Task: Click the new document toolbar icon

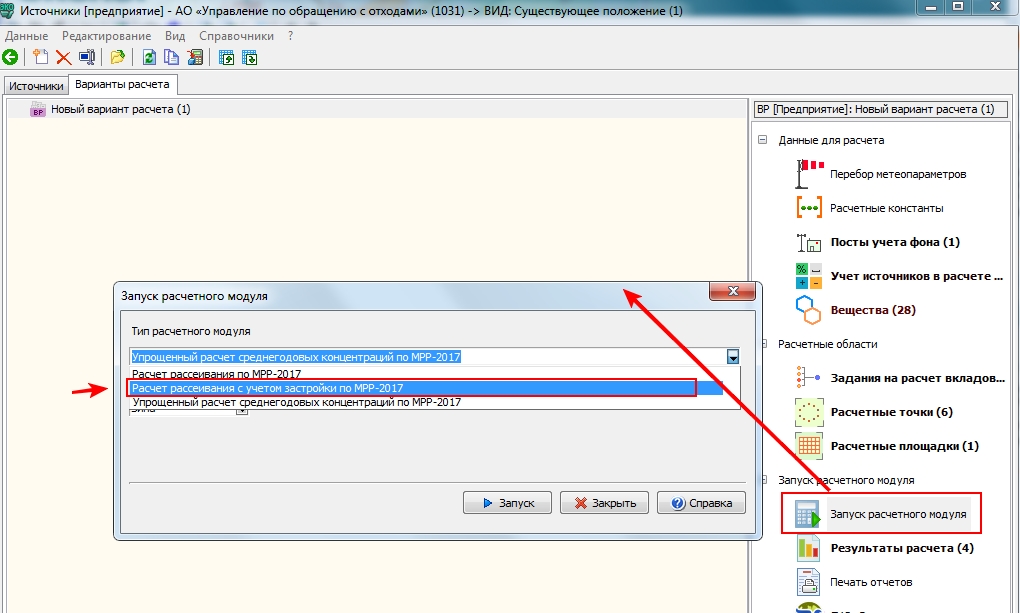Action: pyautogui.click(x=40, y=57)
